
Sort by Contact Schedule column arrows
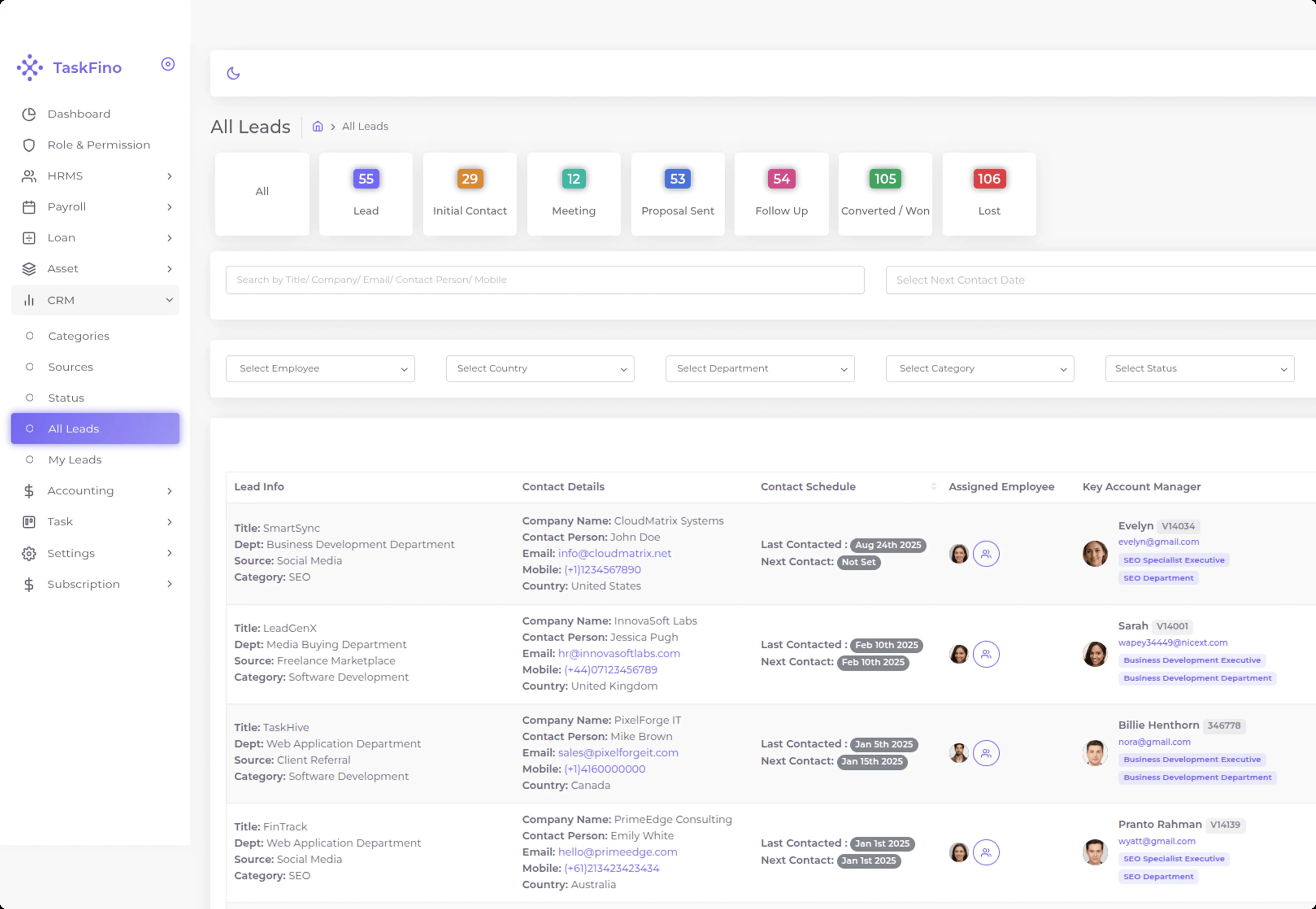(x=934, y=487)
